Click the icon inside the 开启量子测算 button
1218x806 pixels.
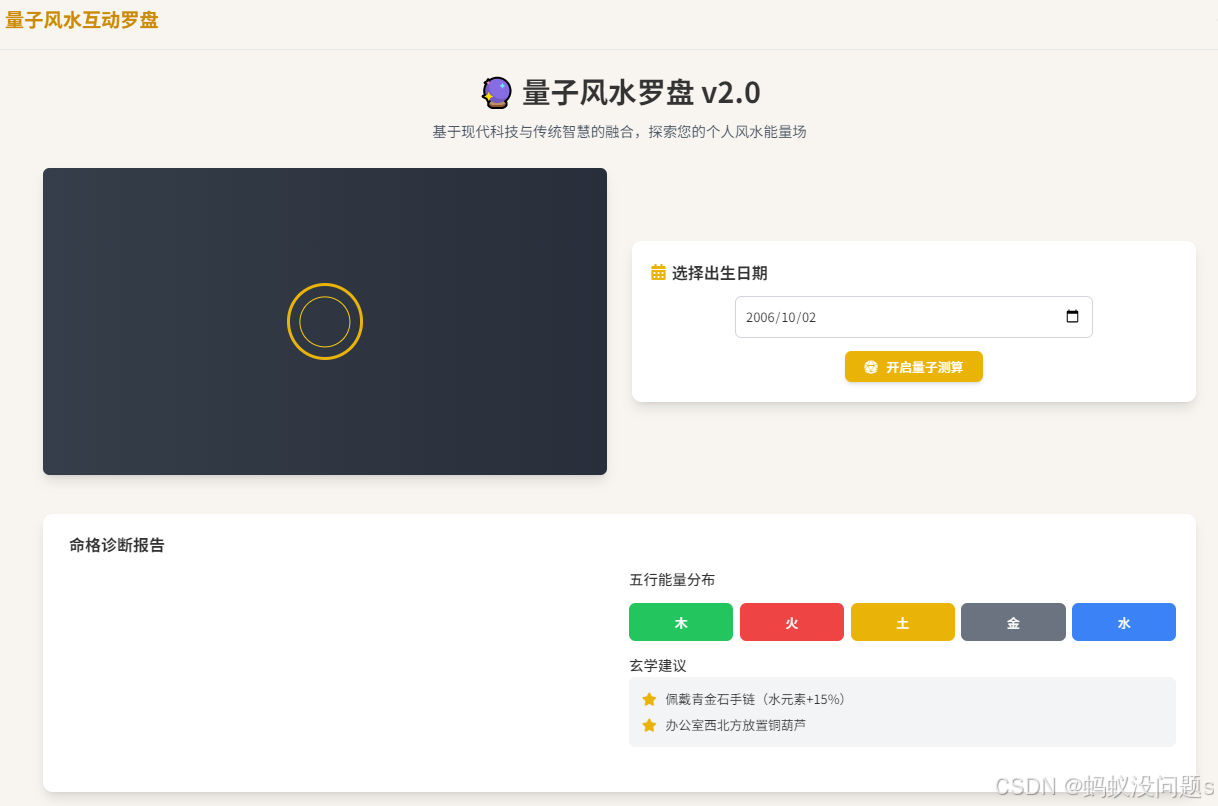(x=871, y=367)
